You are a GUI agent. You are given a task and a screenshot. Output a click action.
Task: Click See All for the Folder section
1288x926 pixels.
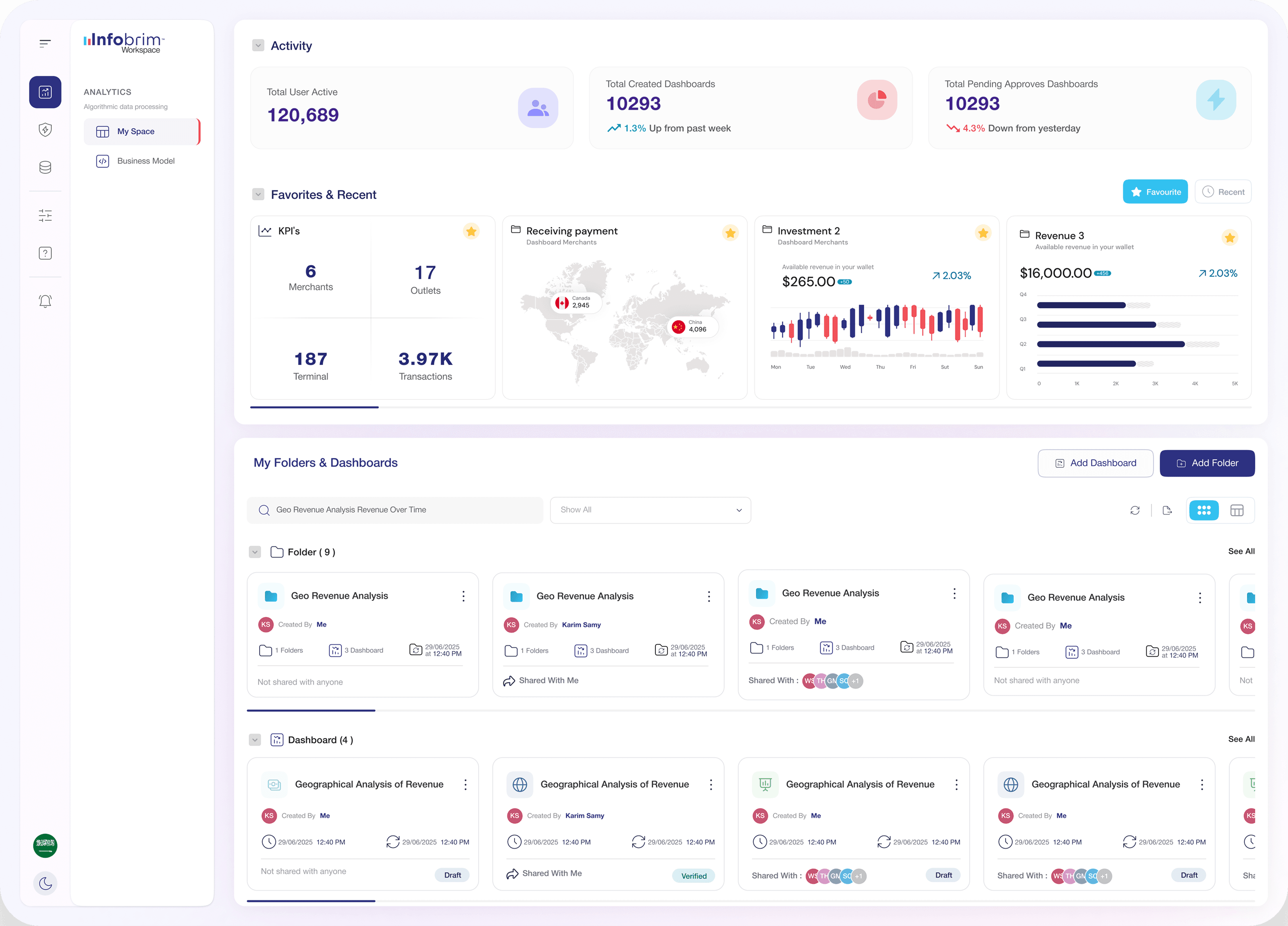[x=1242, y=551]
